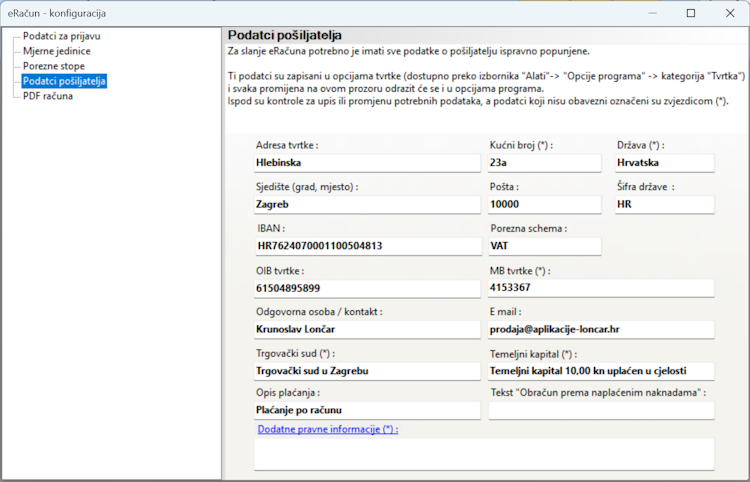
Task: Click the 'Država' field with Hrvatska
Action: [x=664, y=162]
